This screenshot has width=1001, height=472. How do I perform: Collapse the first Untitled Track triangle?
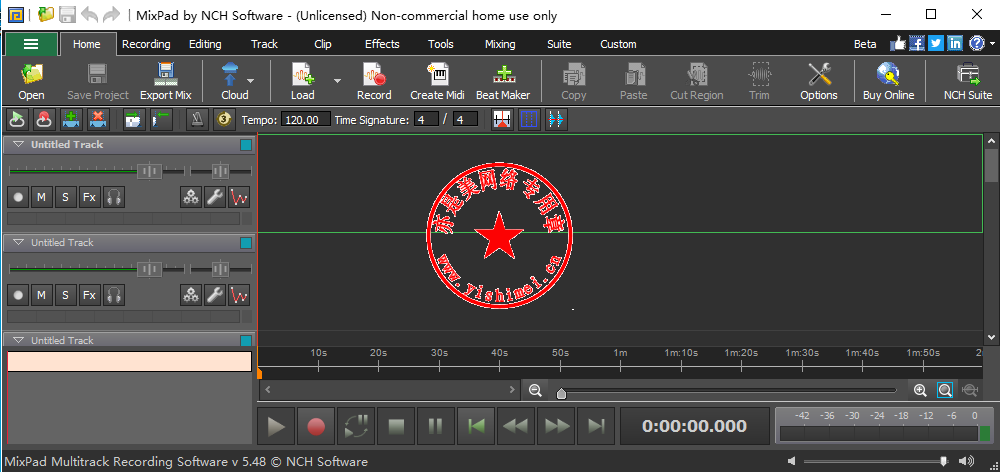18,144
